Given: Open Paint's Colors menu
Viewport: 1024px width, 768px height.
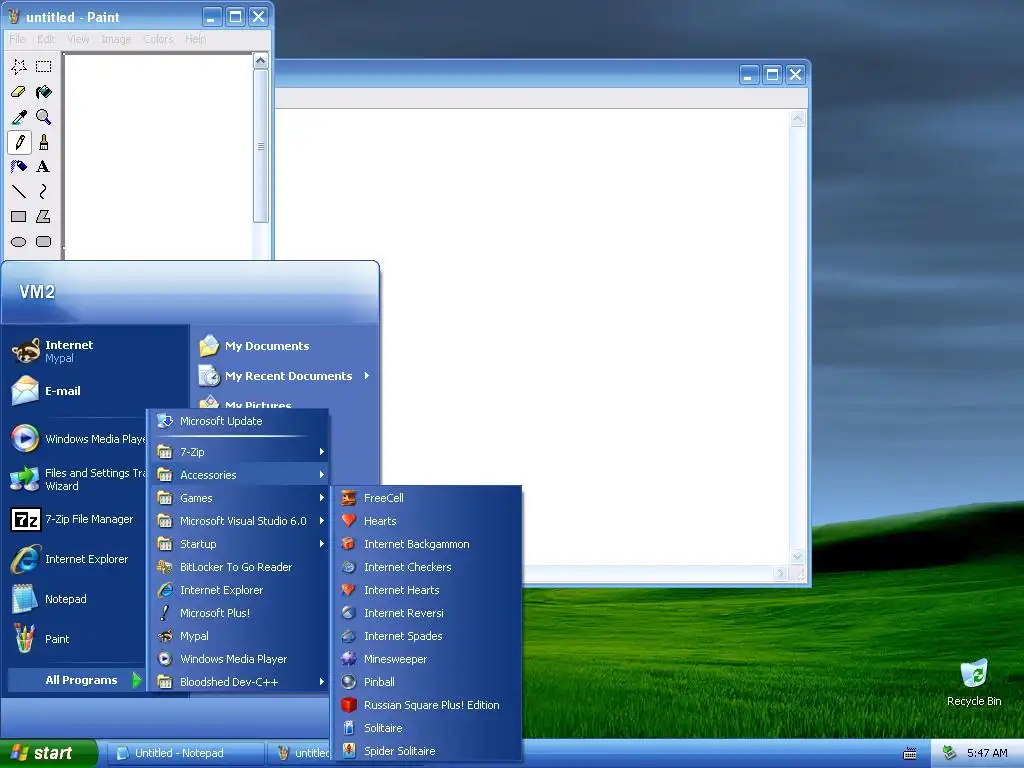Looking at the screenshot, I should [x=159, y=39].
